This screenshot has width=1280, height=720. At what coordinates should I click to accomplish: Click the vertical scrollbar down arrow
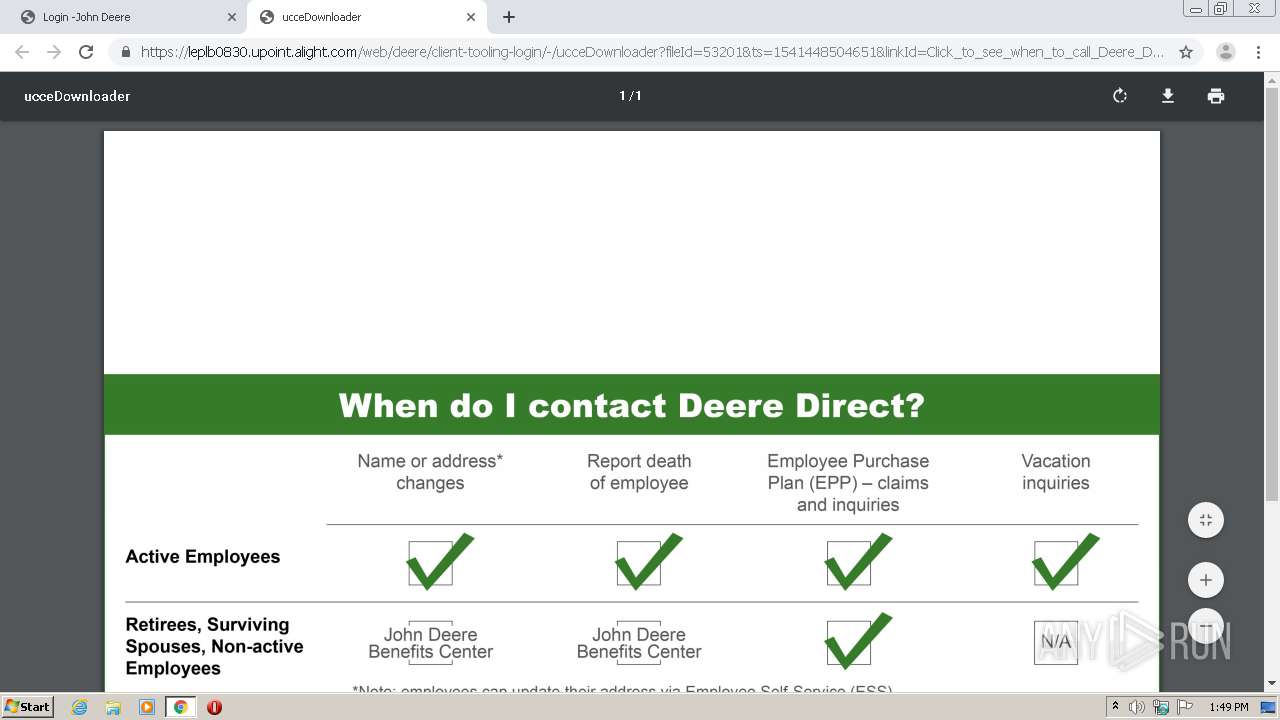1272,684
